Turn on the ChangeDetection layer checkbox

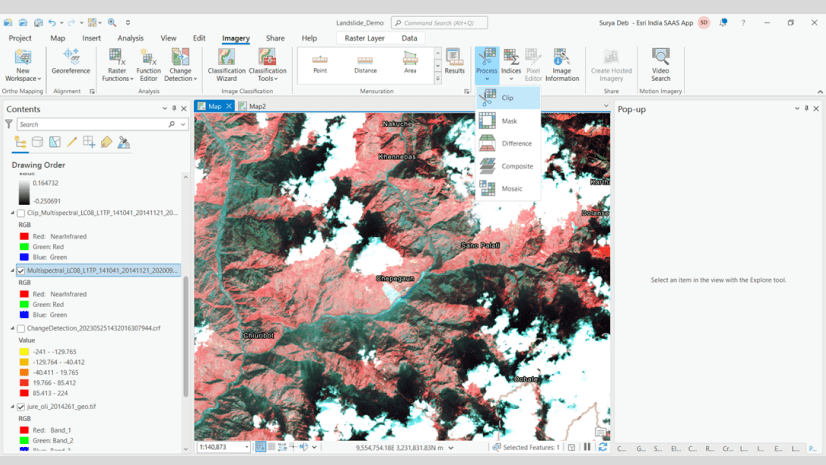[21, 328]
